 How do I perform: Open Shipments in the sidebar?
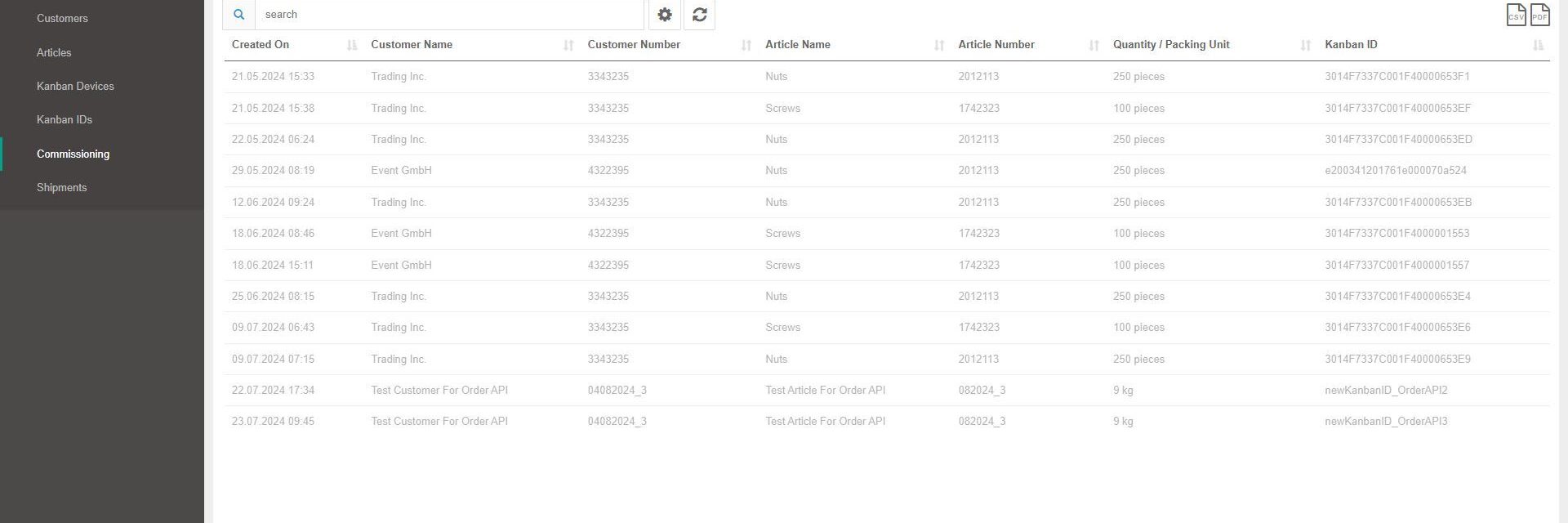tap(61, 187)
